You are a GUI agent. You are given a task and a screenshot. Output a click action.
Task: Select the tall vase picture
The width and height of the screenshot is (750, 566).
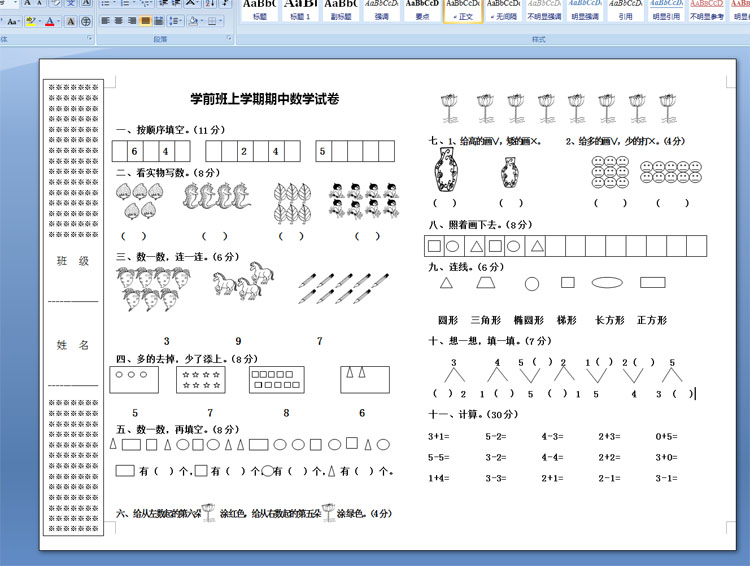pyautogui.click(x=446, y=170)
